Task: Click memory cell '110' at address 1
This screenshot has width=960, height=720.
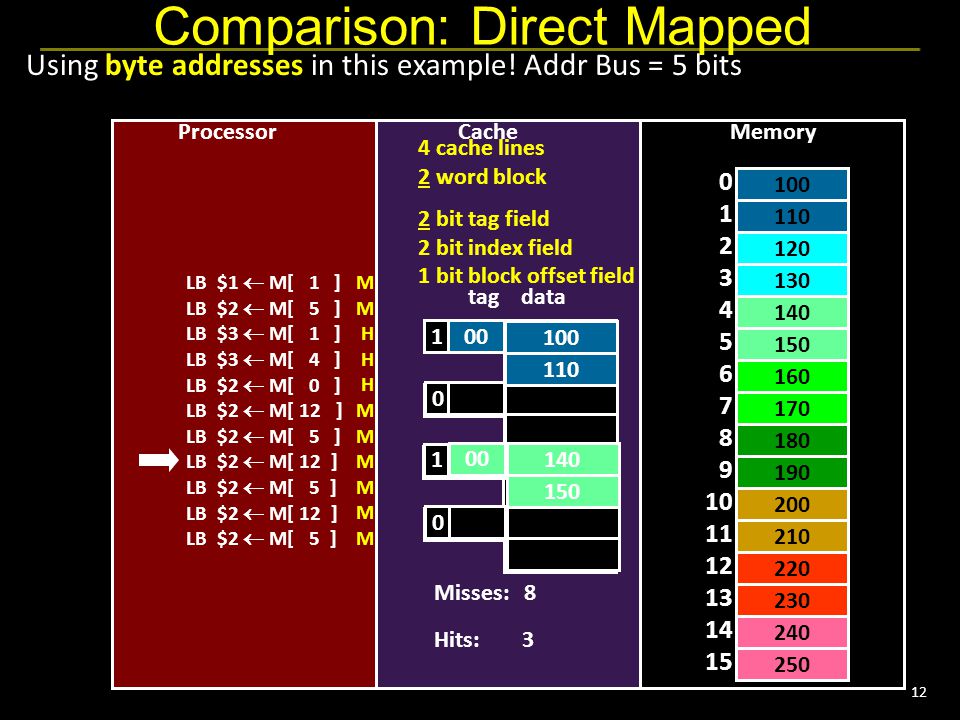Action: click(x=792, y=216)
